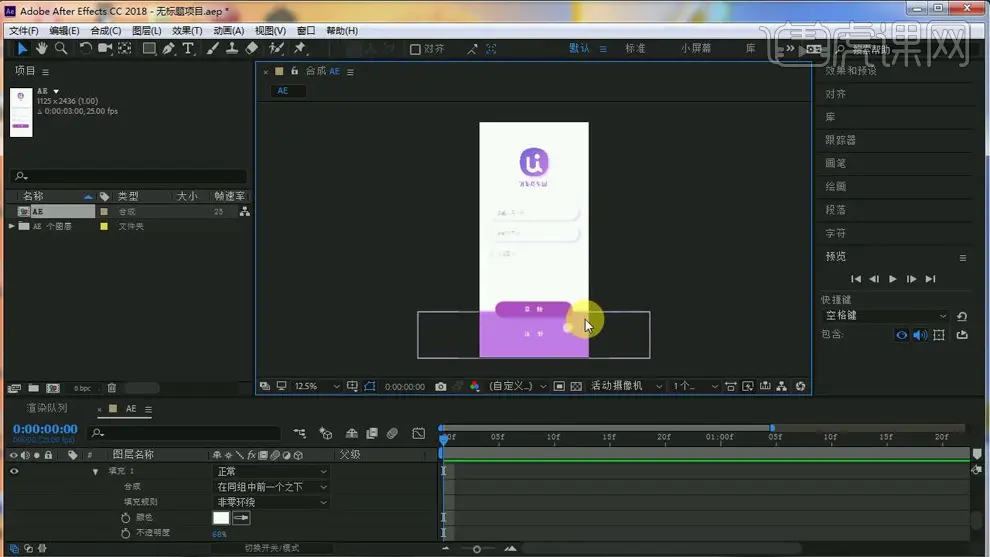The height and width of the screenshot is (557, 990).
Task: Open the 非零环绕 fill rule dropdown
Action: (271, 502)
